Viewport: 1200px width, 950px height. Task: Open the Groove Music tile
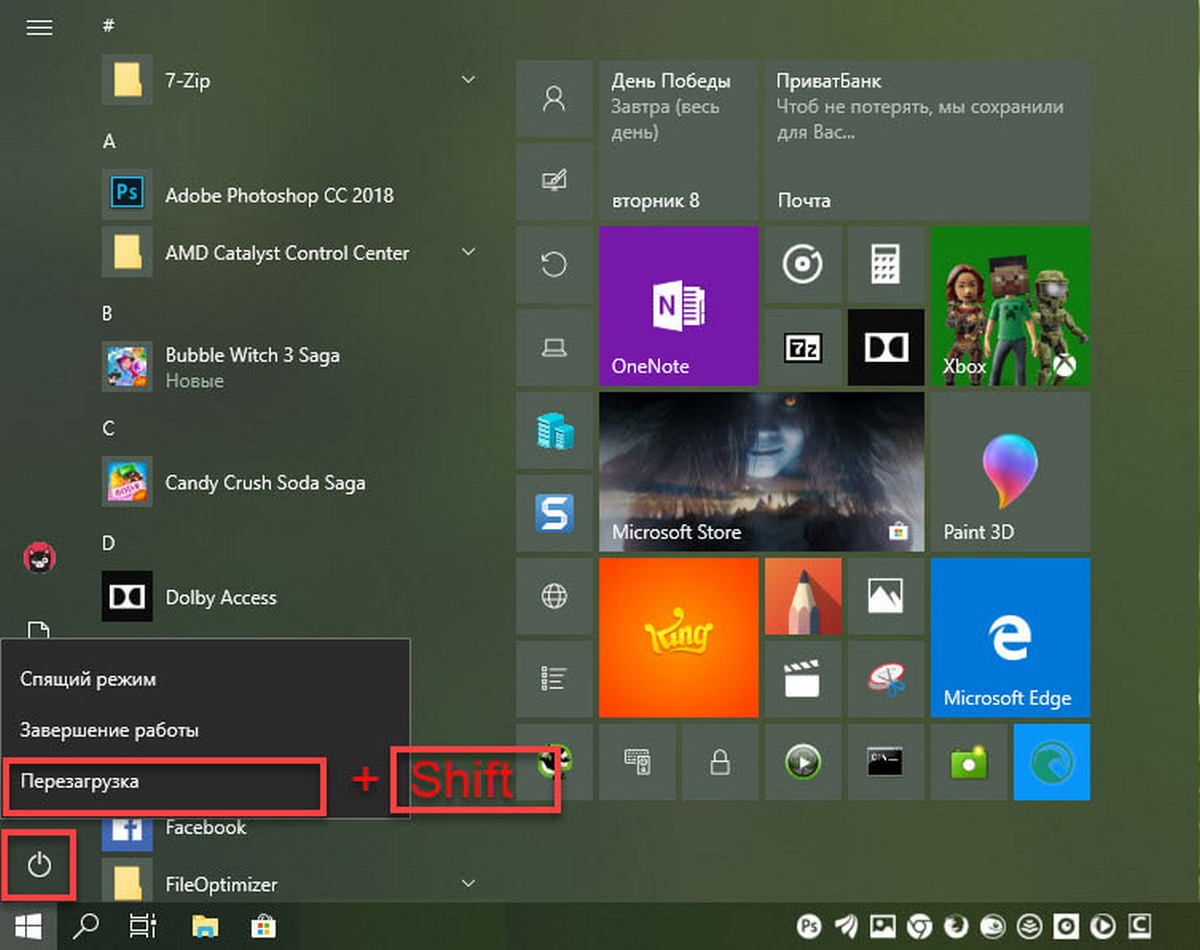[x=801, y=264]
